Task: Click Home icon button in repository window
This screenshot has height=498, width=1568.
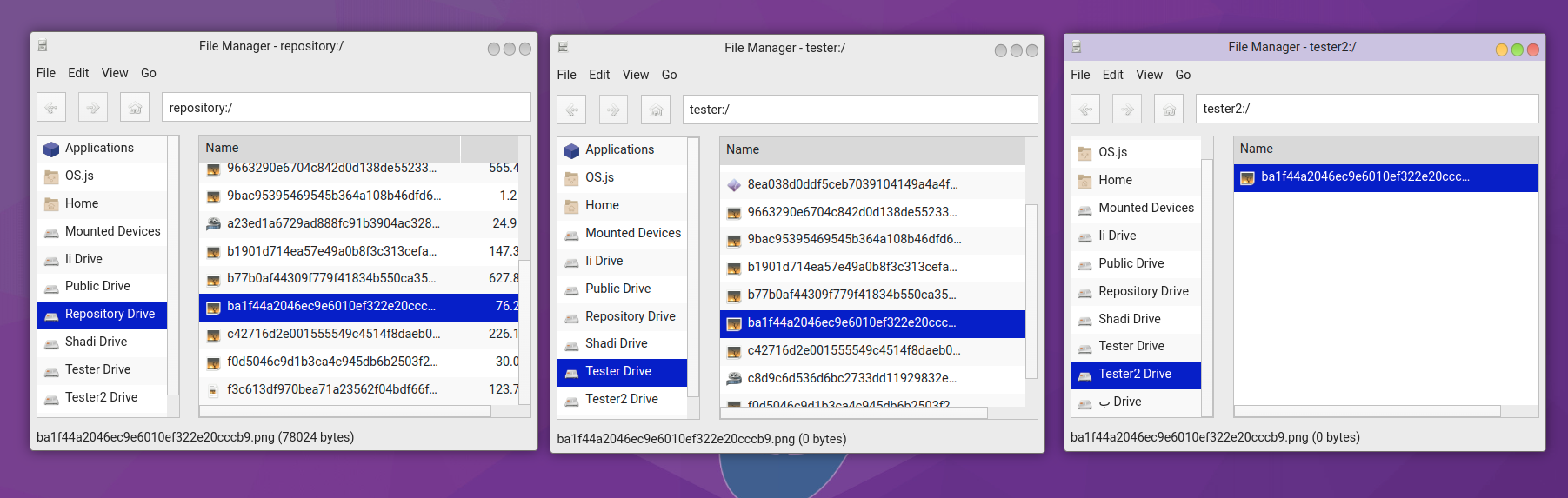Action: pos(135,107)
